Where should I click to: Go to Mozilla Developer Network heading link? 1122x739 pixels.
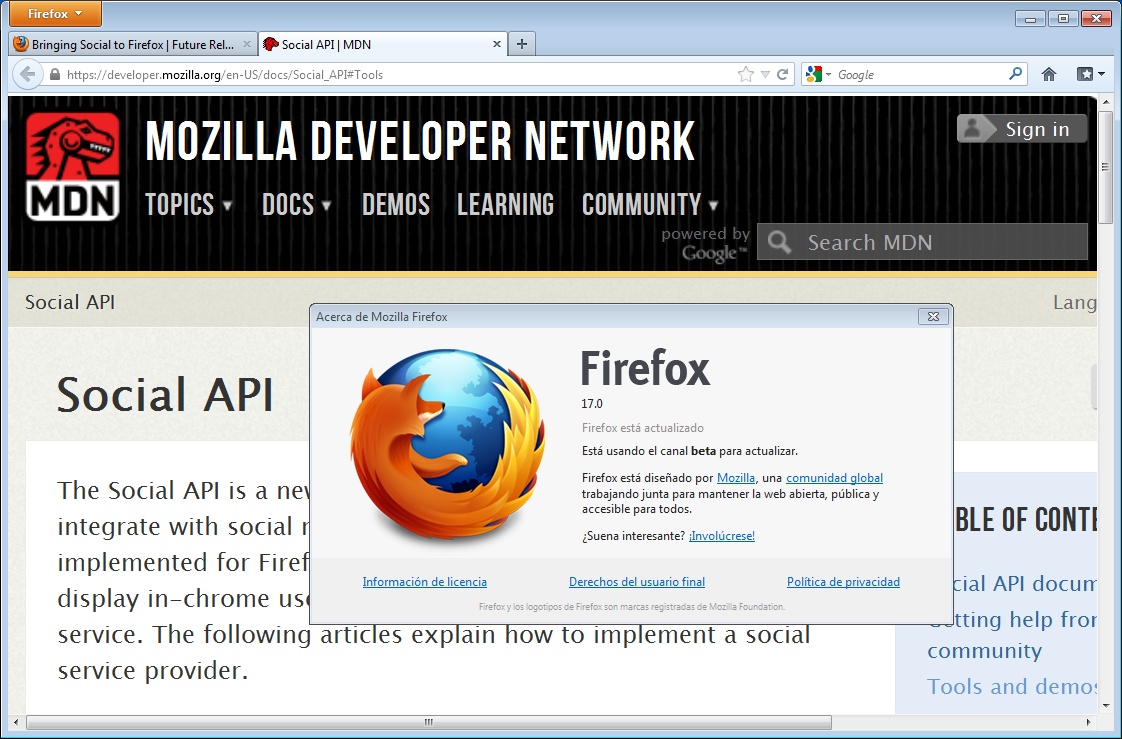pos(420,141)
